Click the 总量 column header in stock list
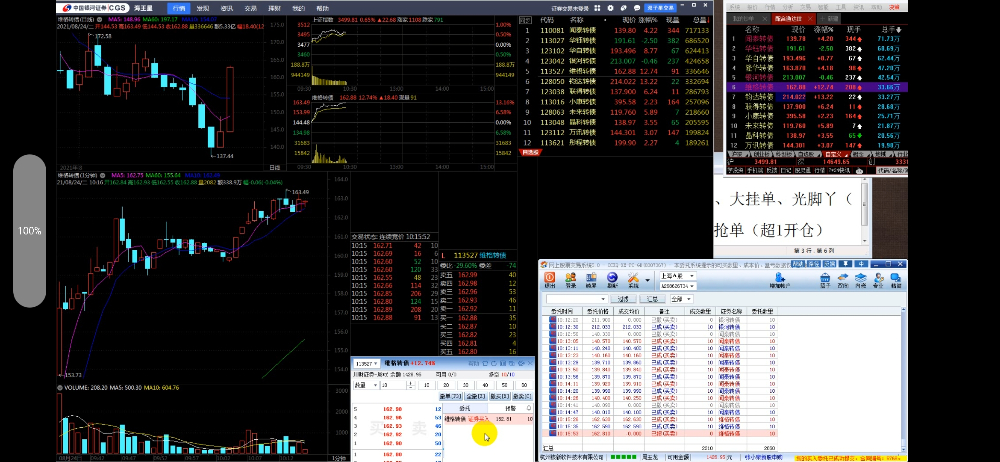This screenshot has height=462, width=1000. [700, 20]
